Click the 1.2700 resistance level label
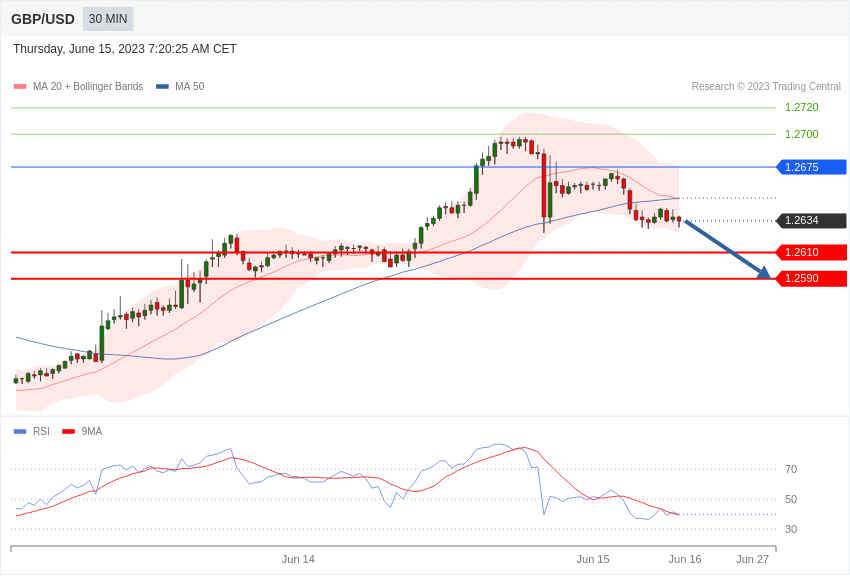Screen dimensions: 850x576 (801, 134)
